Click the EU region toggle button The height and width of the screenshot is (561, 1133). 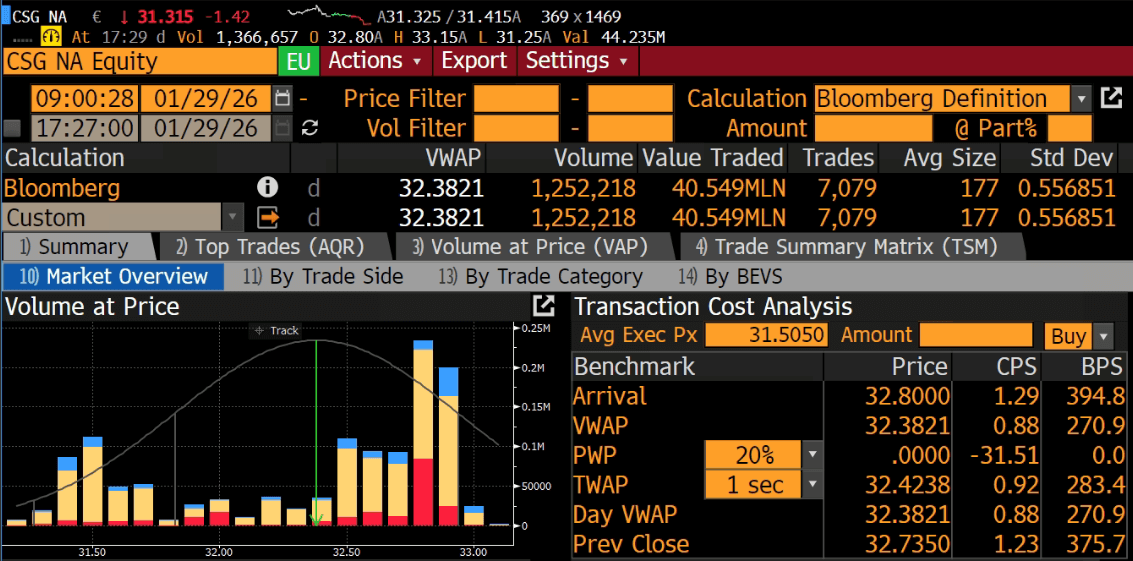coord(298,61)
